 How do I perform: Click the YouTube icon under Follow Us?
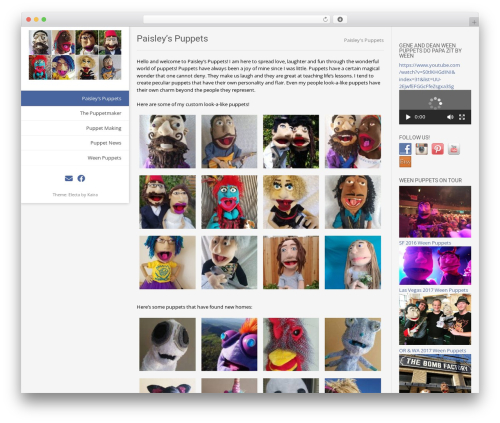click(454, 149)
